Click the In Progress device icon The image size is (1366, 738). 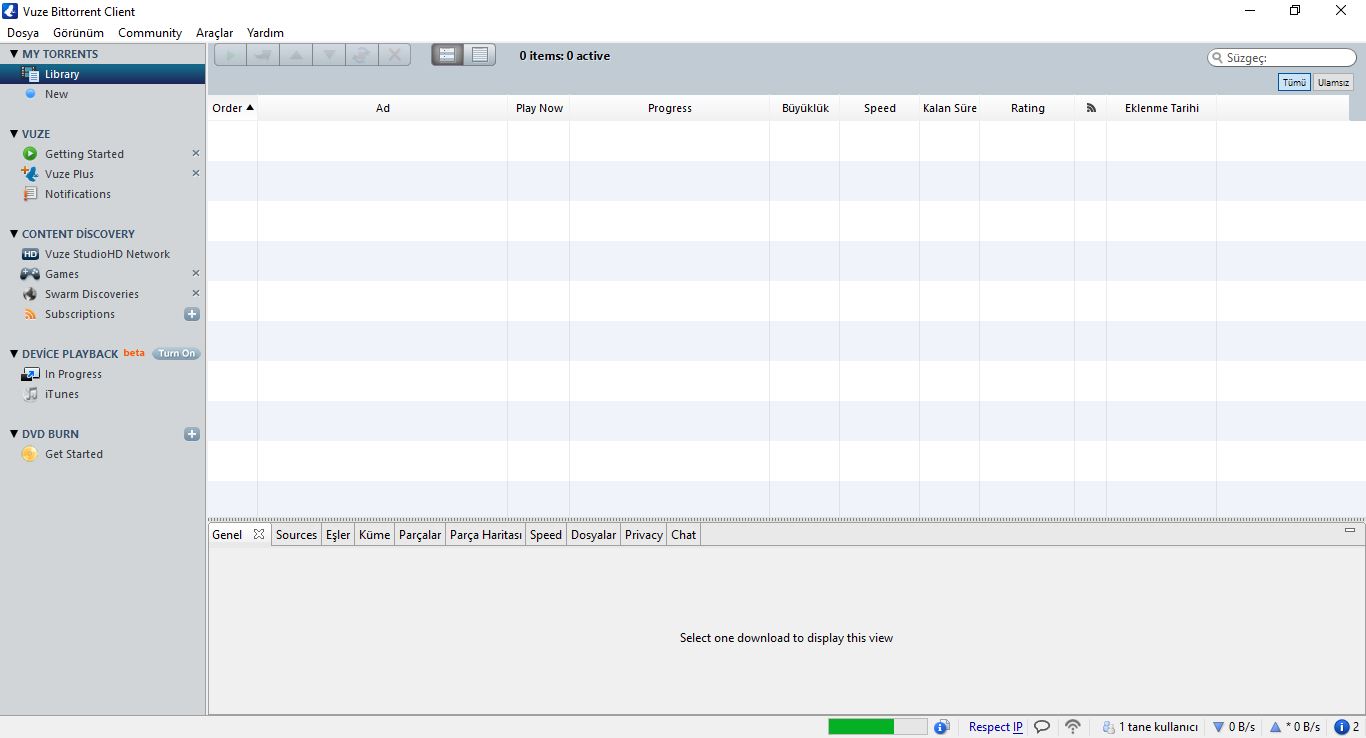[x=30, y=374]
